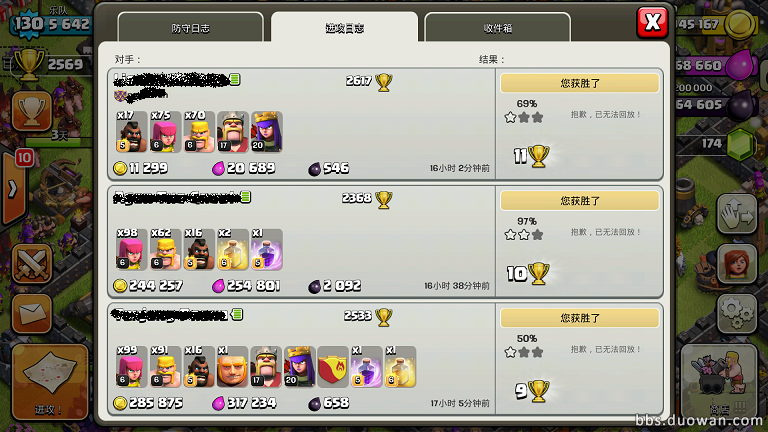
Task: Open the settings gears icon
Action: pyautogui.click(x=737, y=313)
